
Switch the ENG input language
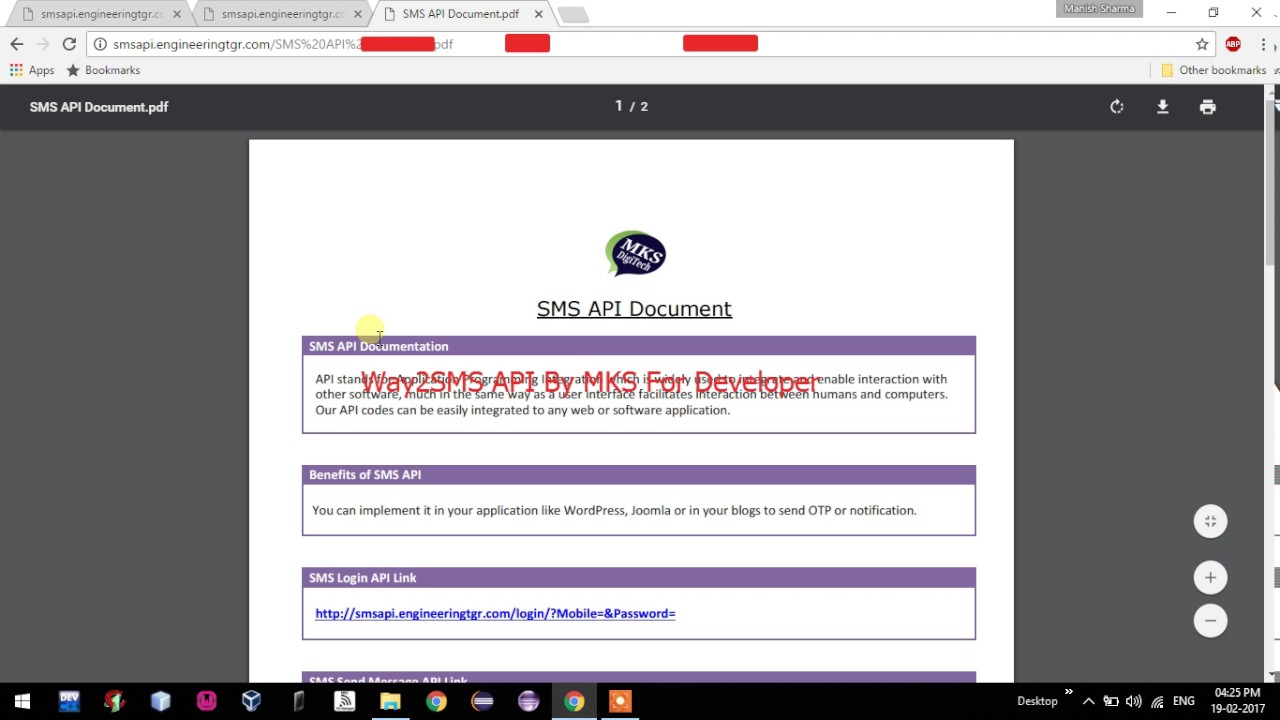tap(1183, 701)
